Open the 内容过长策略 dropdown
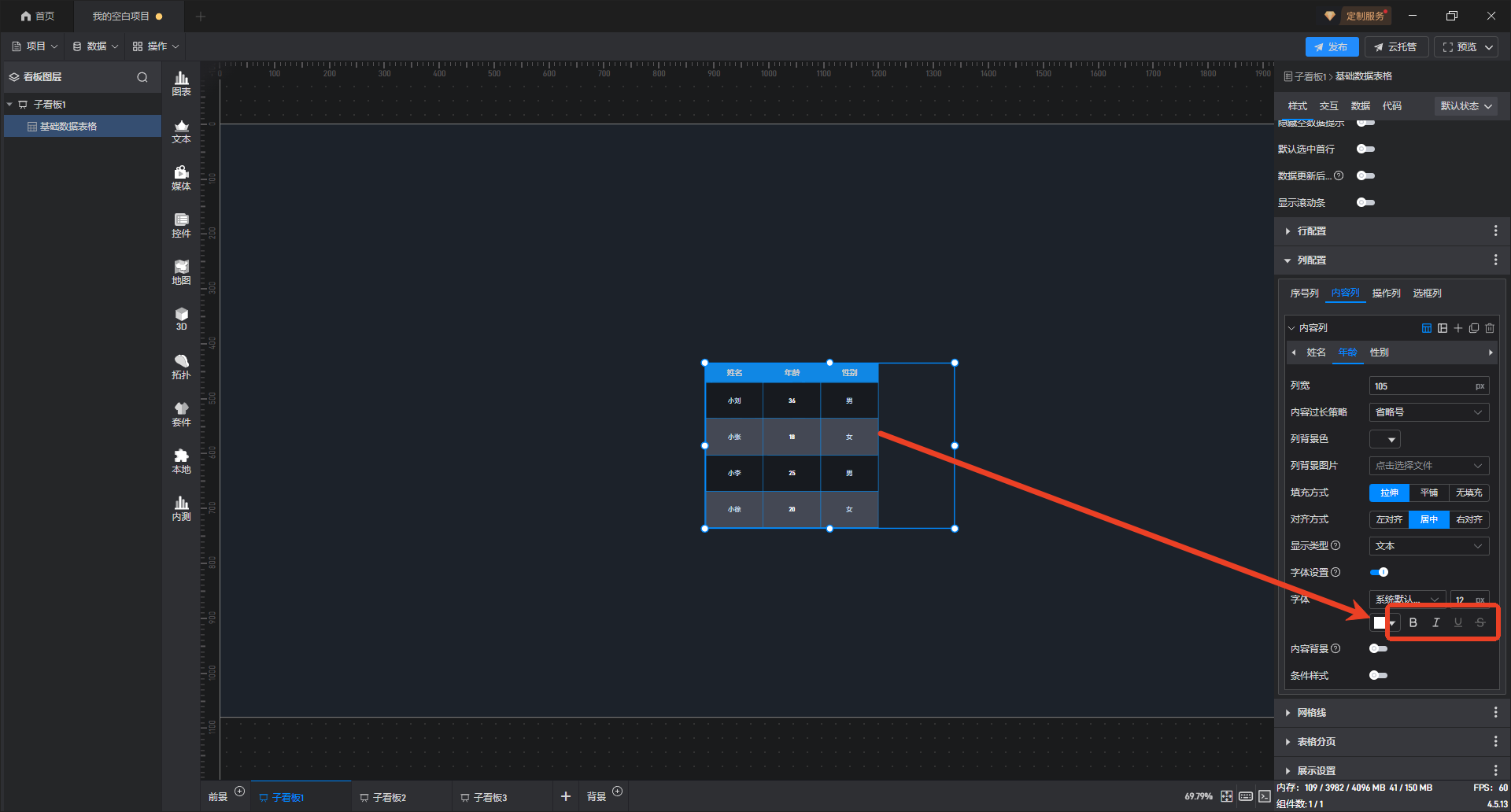The width and height of the screenshot is (1511, 812). coord(1428,412)
